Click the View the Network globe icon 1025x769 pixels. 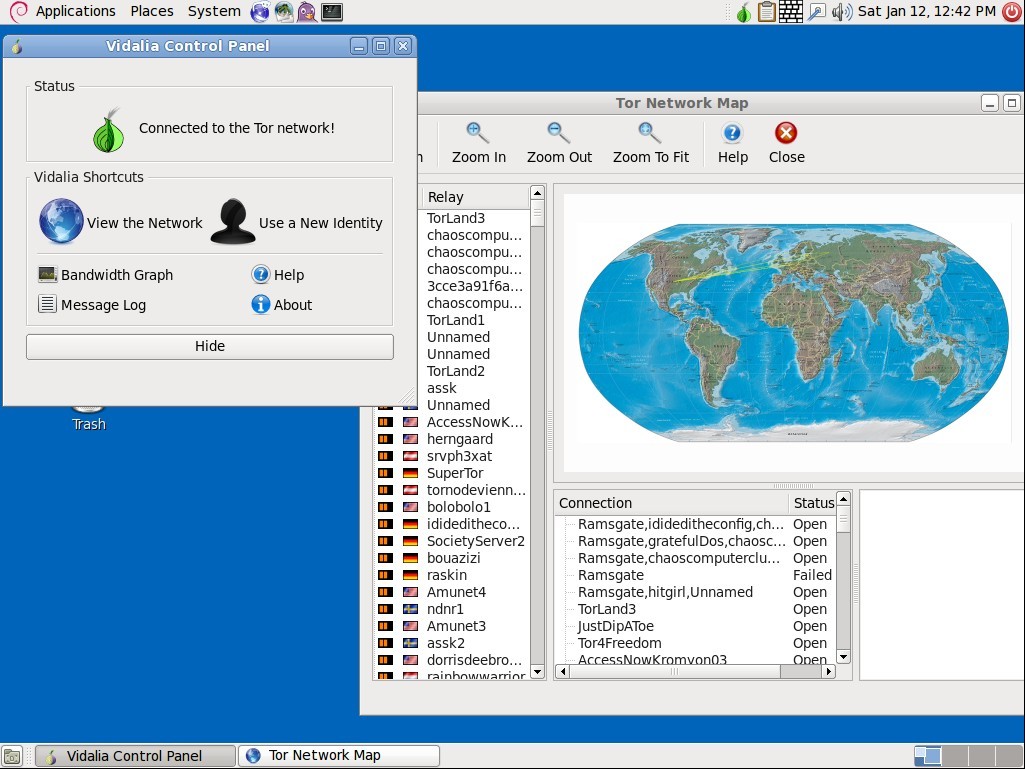pos(61,222)
